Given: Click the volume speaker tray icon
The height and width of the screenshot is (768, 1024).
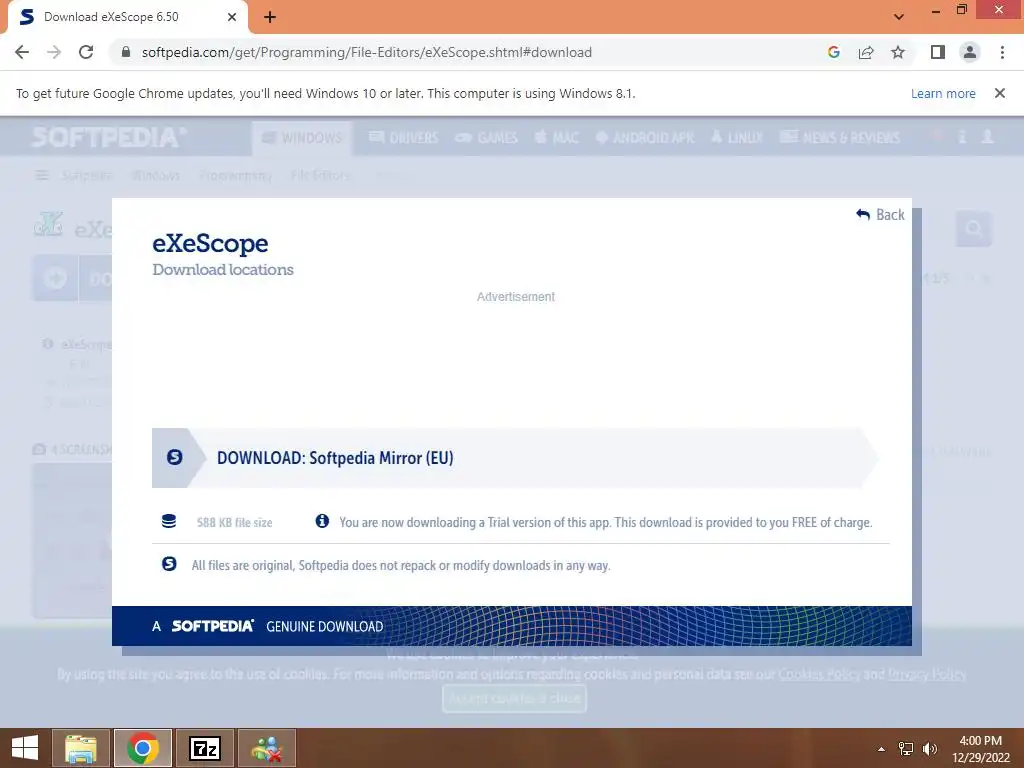Looking at the screenshot, I should click(x=929, y=749).
